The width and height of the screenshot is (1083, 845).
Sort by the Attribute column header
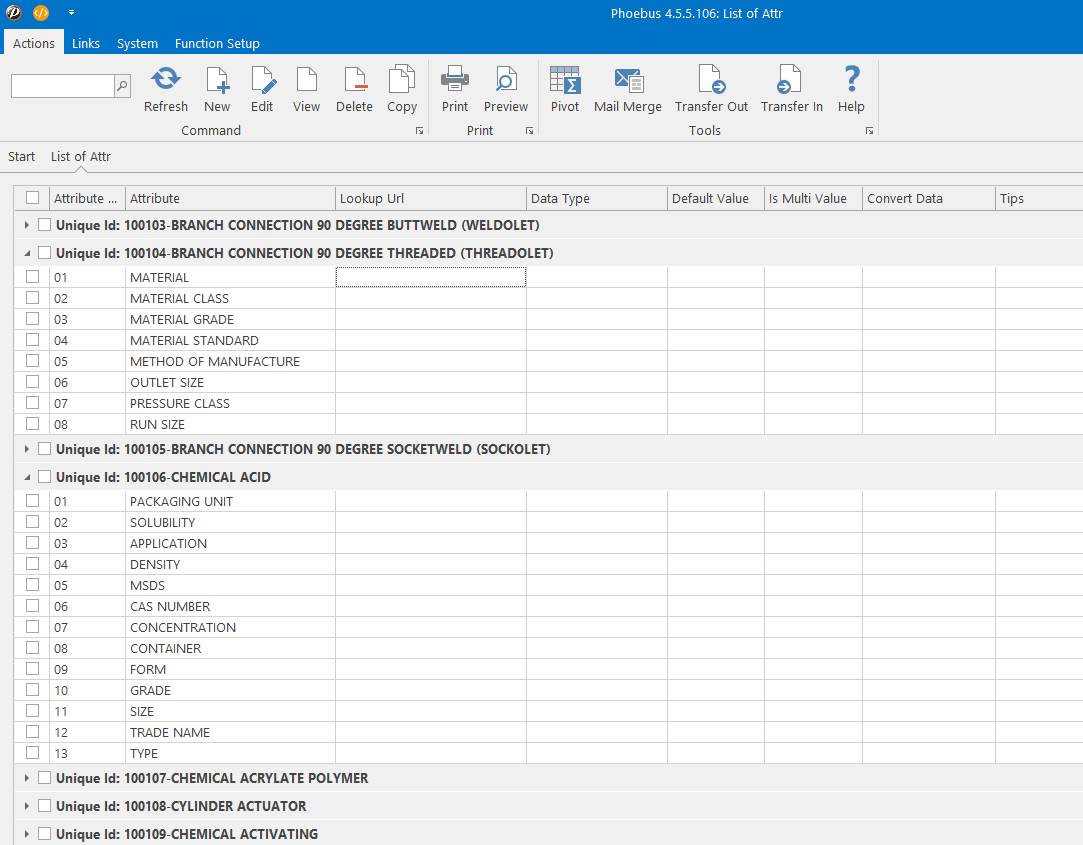tap(230, 198)
